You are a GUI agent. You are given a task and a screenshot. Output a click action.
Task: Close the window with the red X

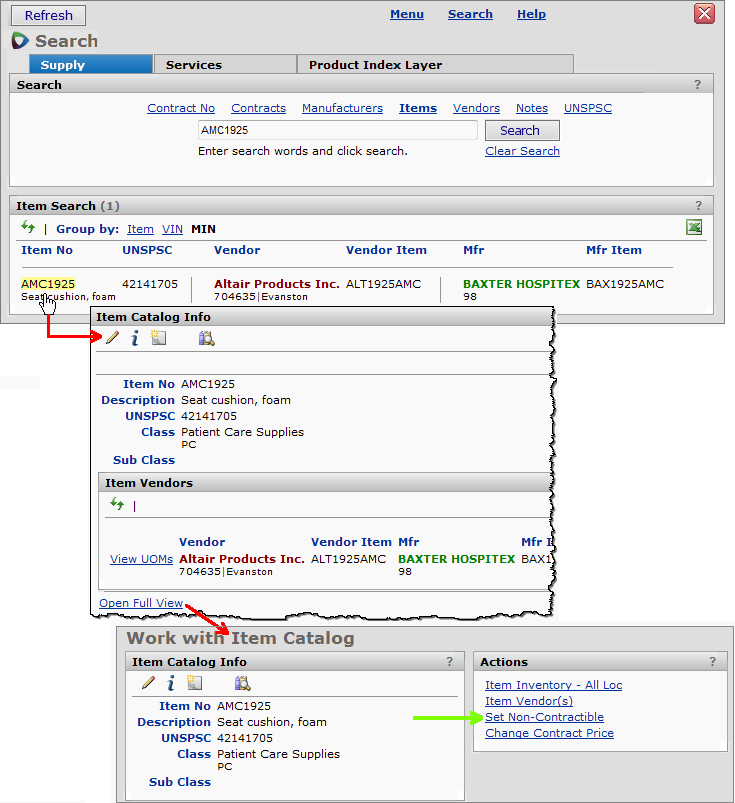704,14
